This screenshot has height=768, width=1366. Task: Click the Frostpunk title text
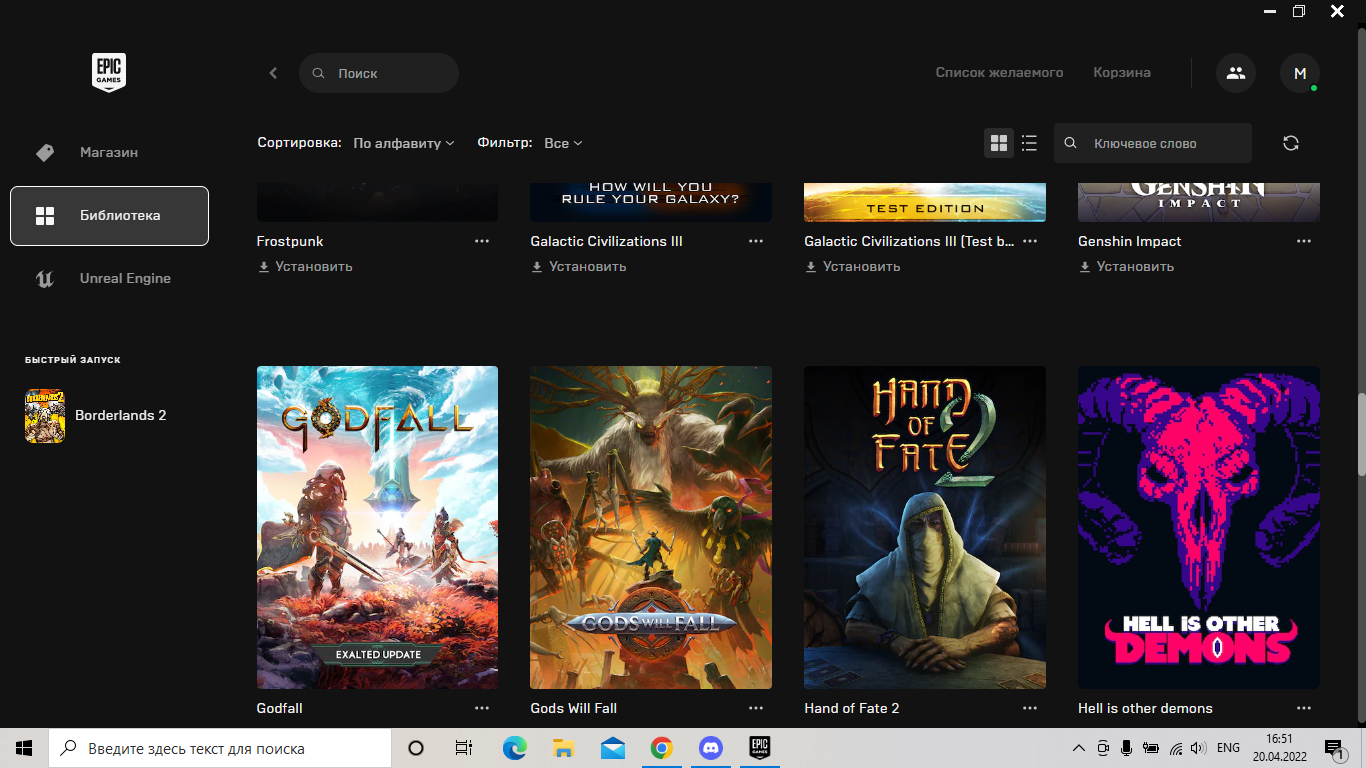[290, 241]
